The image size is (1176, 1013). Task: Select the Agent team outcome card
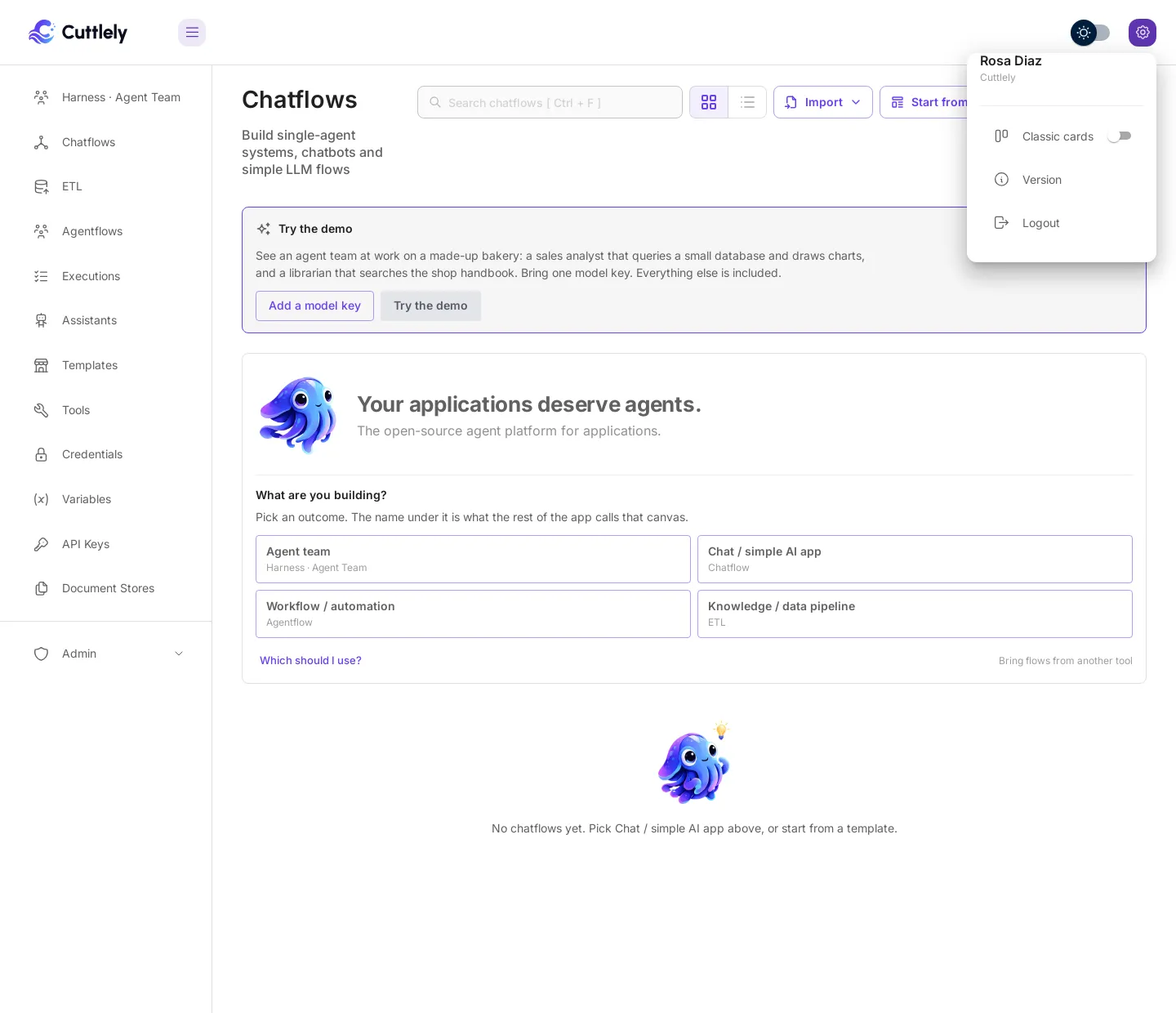point(473,559)
